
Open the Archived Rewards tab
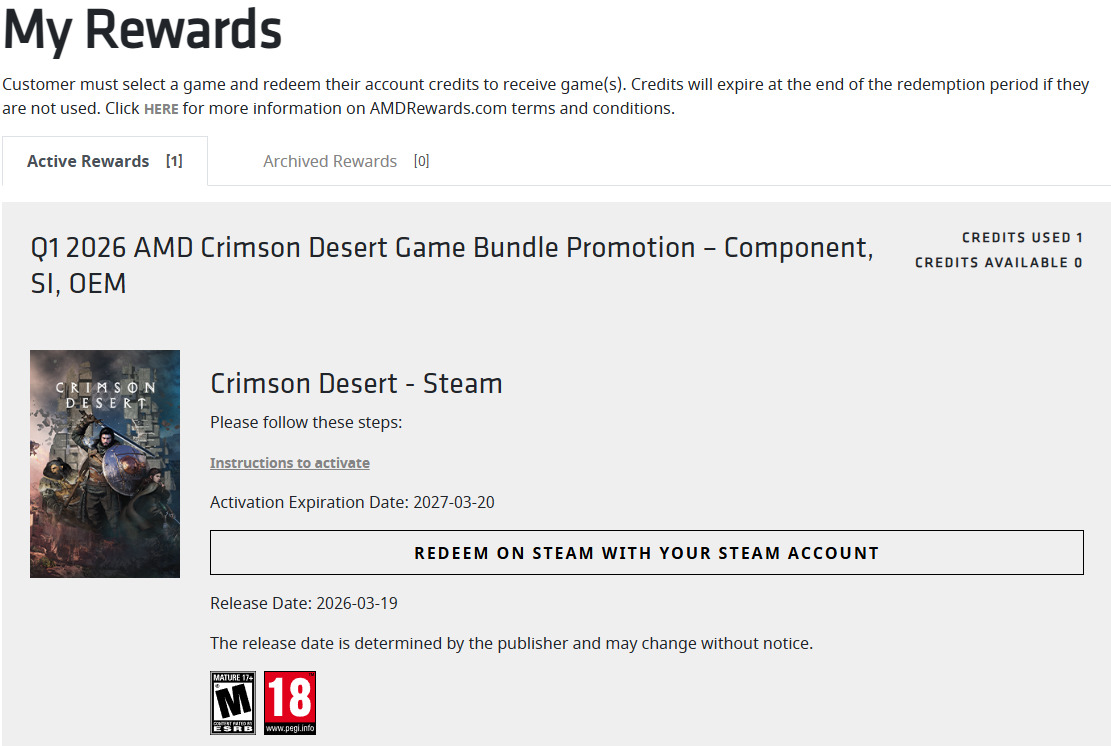pyautogui.click(x=330, y=161)
